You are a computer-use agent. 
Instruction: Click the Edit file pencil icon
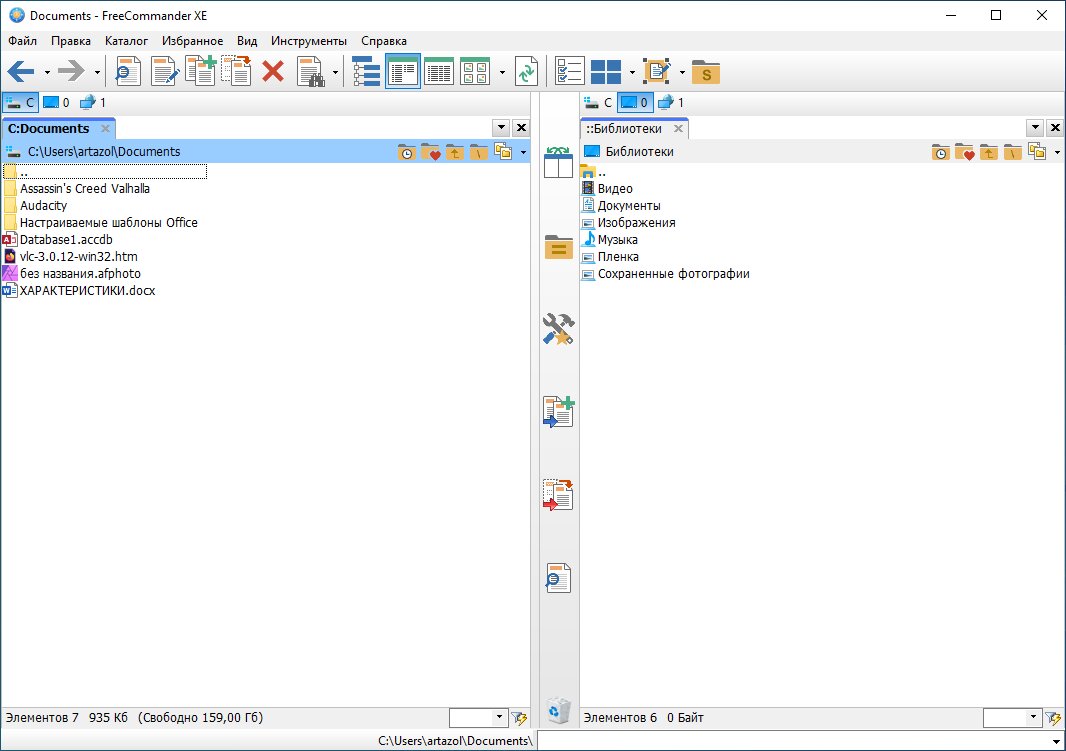(165, 71)
